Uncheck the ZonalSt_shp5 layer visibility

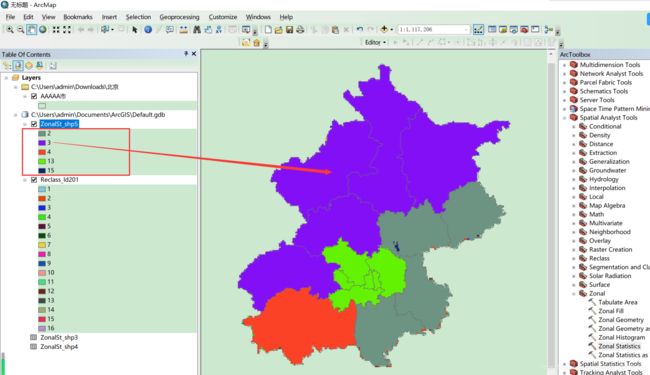[34, 124]
